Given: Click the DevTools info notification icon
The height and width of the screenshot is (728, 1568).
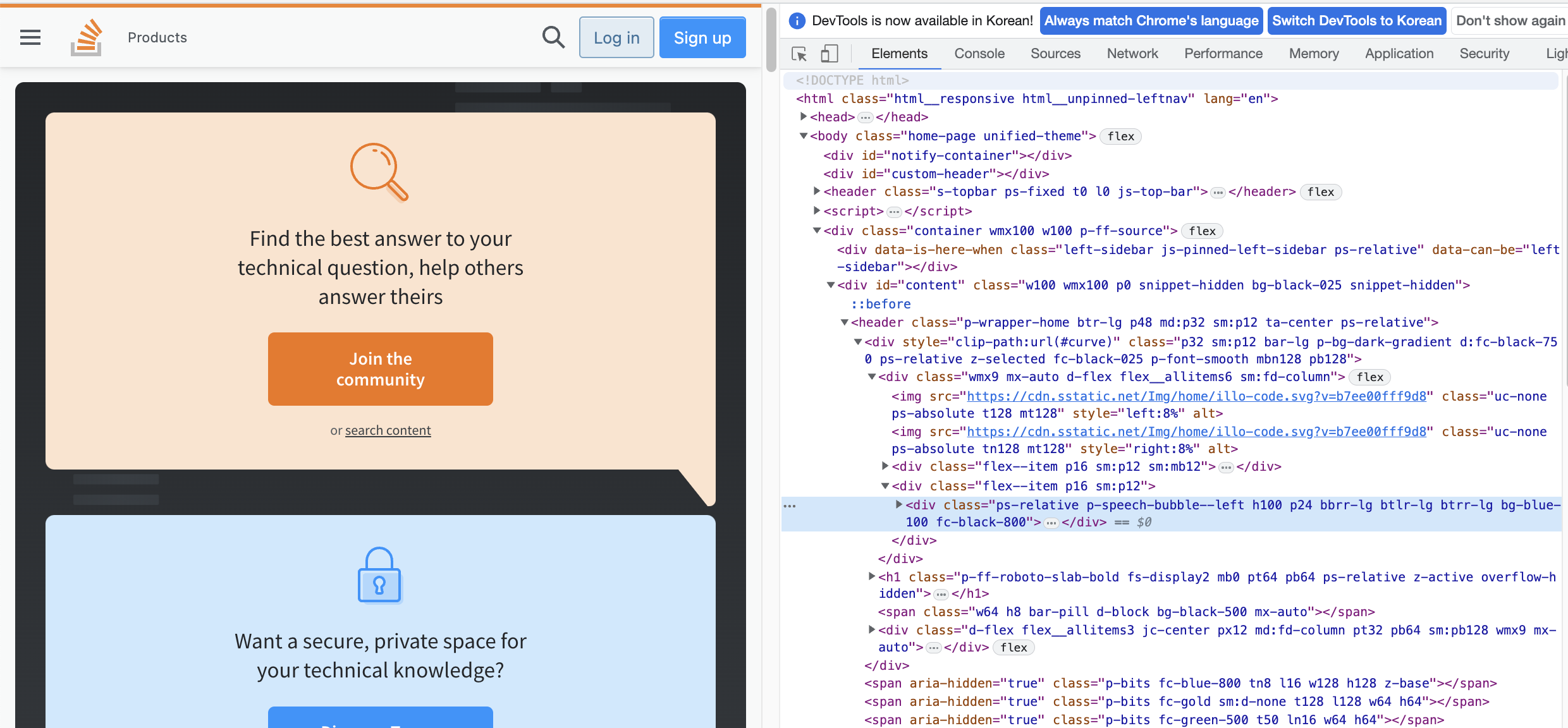Looking at the screenshot, I should 797,21.
